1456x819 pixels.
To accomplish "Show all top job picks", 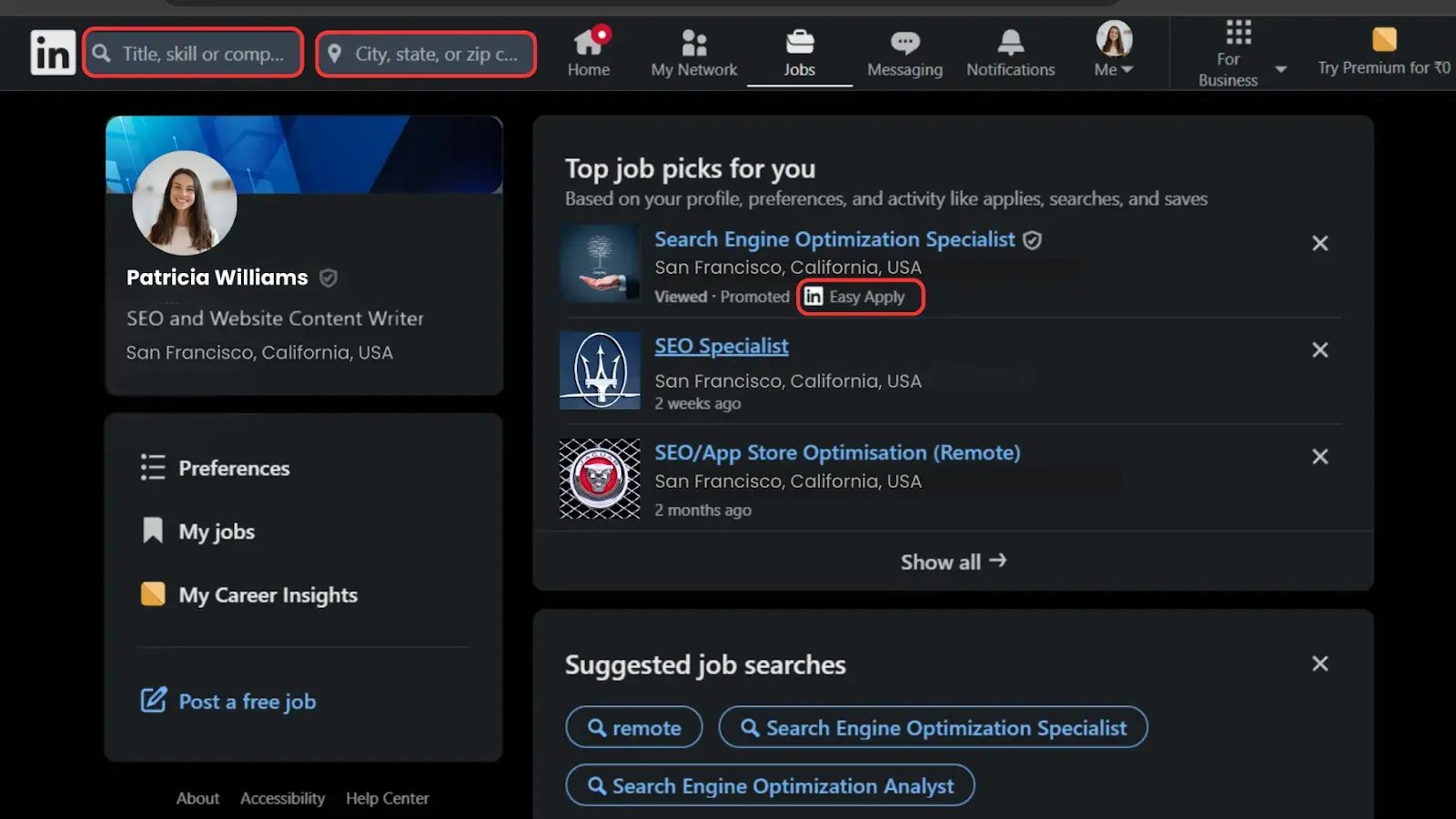I will point(953,561).
